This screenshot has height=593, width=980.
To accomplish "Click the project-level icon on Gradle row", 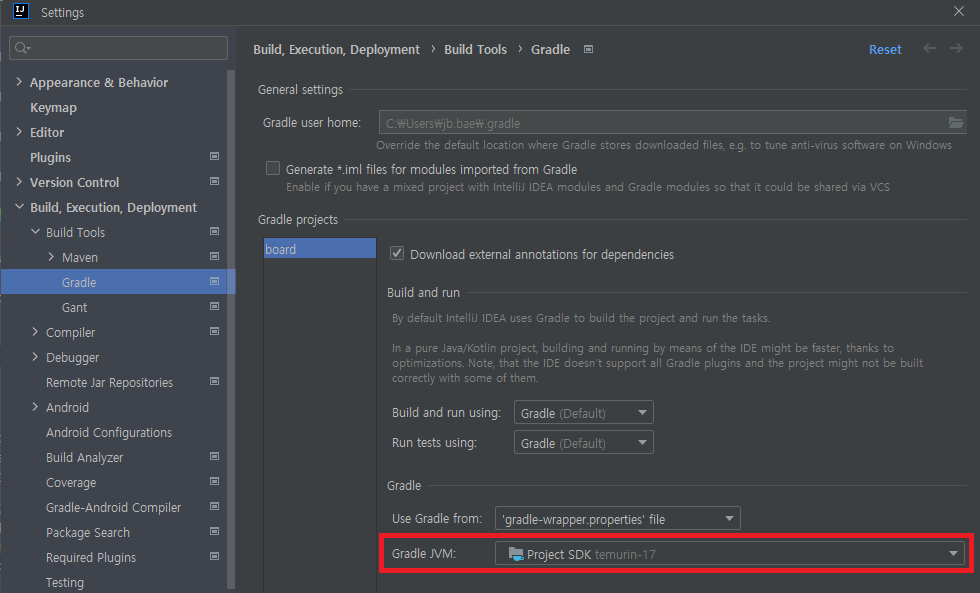I will 214,281.
